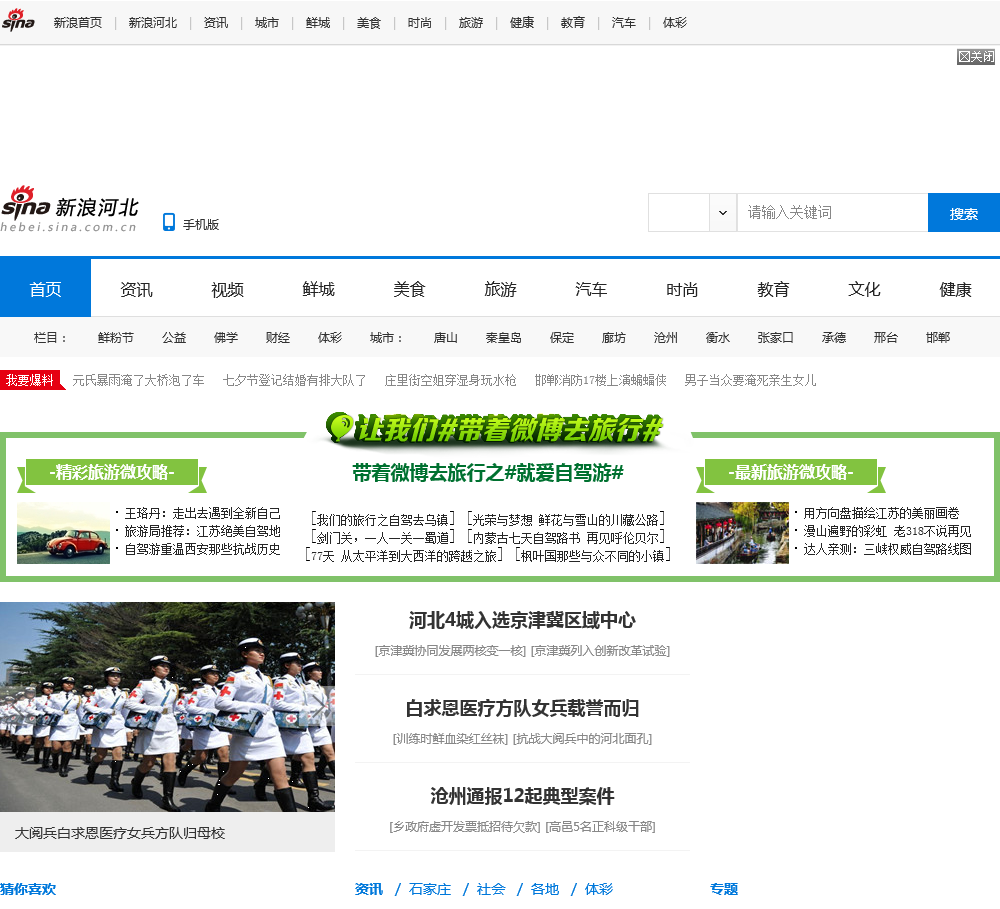Screen dimensions: 1000x909
Task: Open the 佛学 column link
Action: tap(226, 337)
